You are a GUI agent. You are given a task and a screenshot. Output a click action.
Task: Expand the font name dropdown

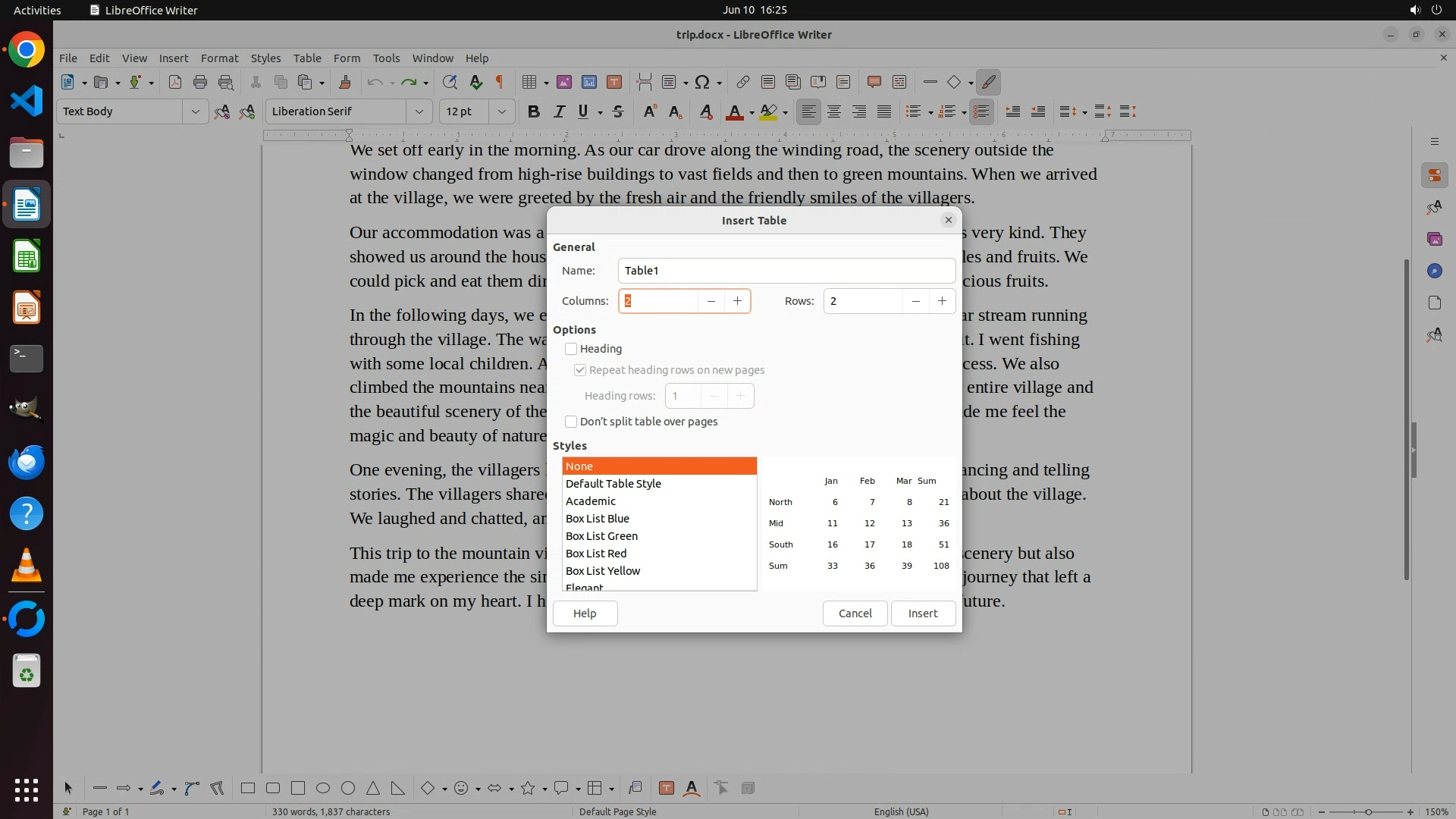click(419, 111)
